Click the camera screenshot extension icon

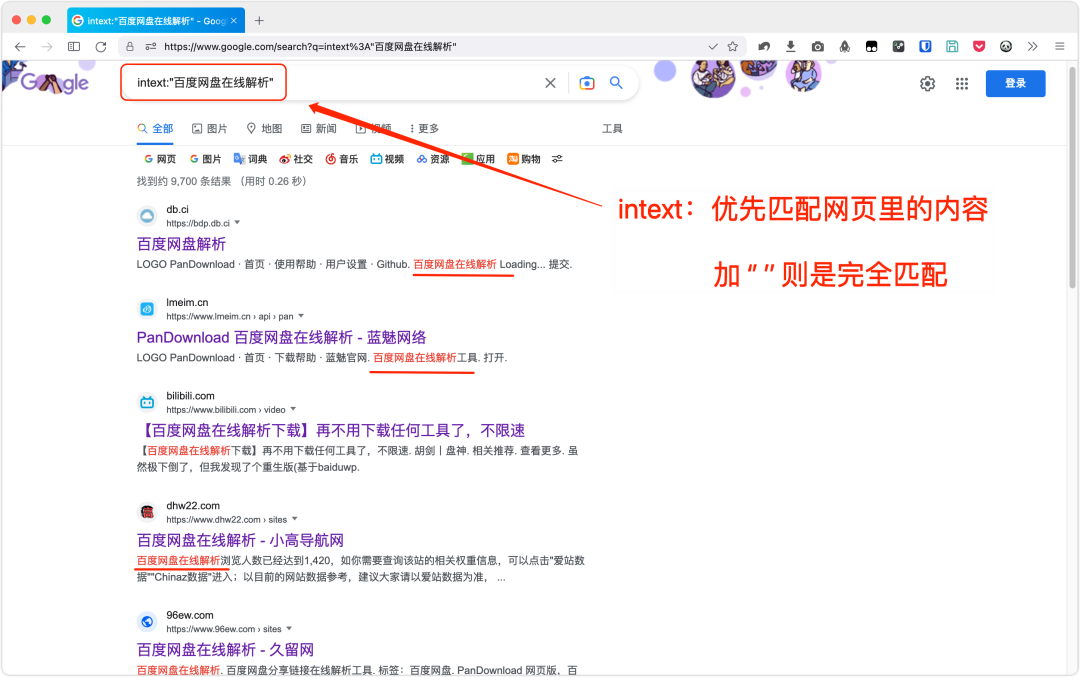818,47
